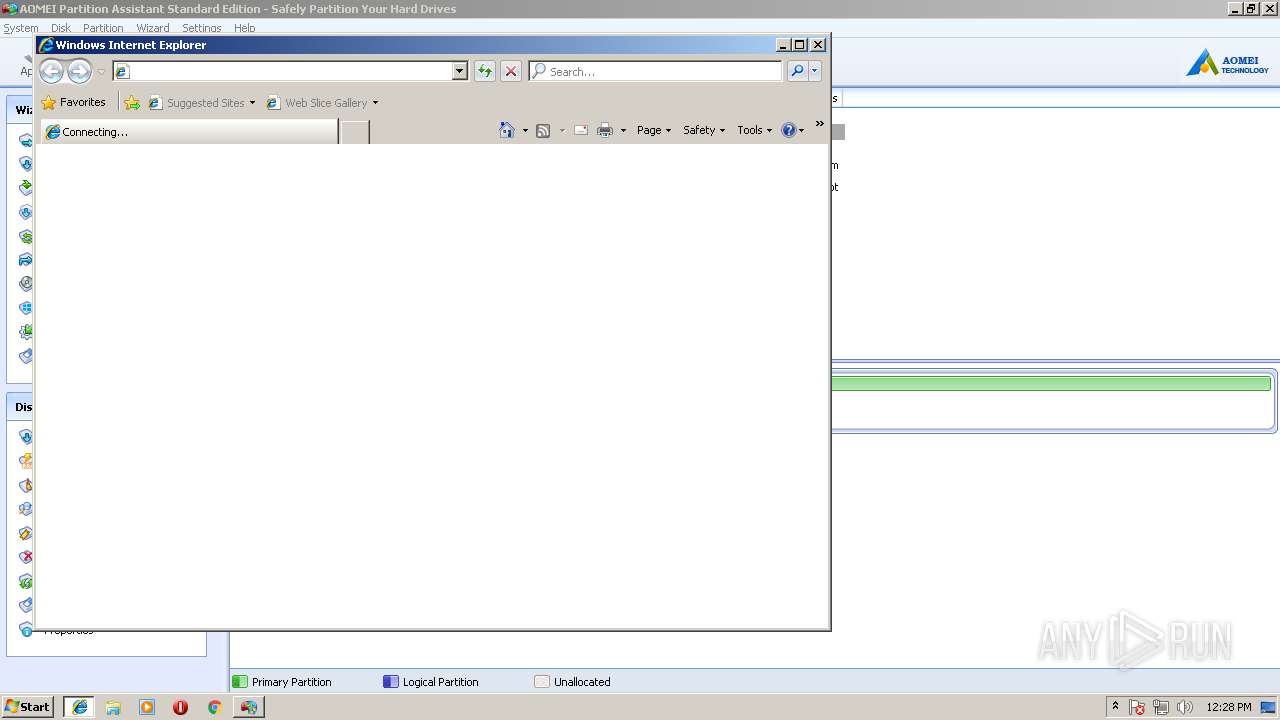Click the 'Primary Partition' legend text
This screenshot has height=720, width=1280.
click(x=291, y=682)
